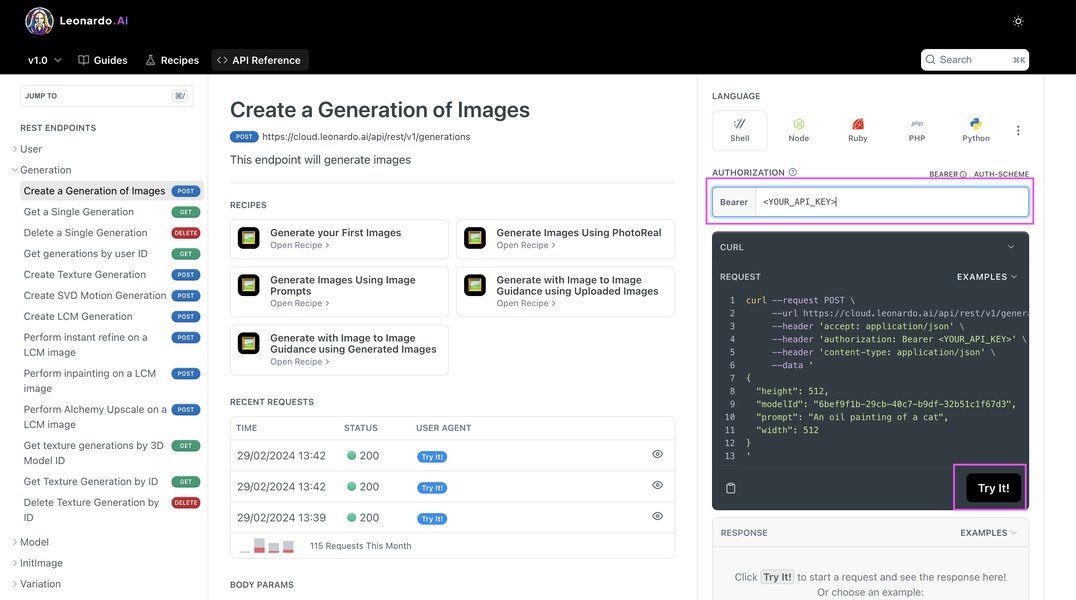Screen dimensions: 1076x600
Task: Copy the curl request to clipboard
Action: (x=731, y=488)
